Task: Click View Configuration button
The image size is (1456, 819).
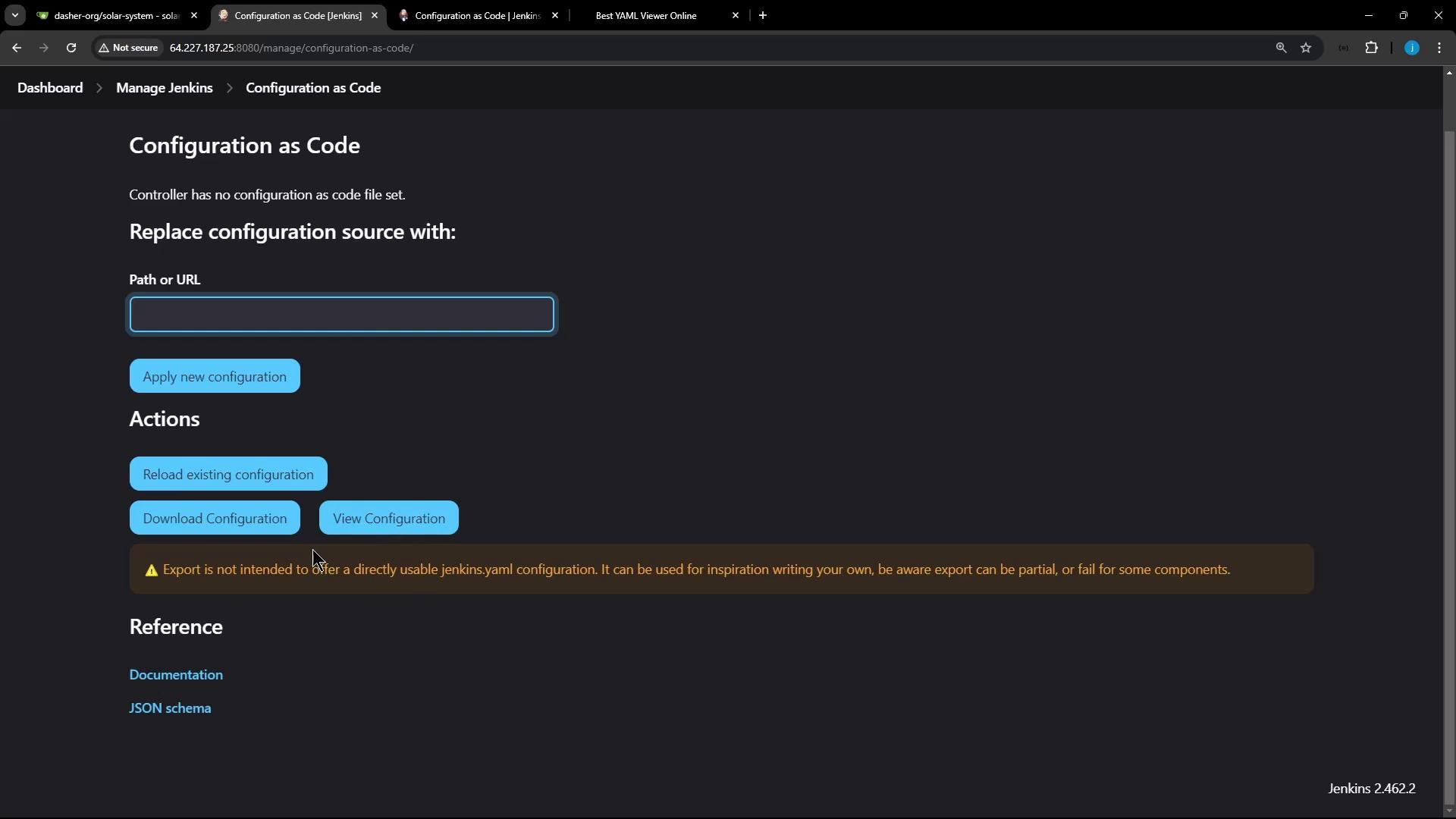Action: point(388,518)
